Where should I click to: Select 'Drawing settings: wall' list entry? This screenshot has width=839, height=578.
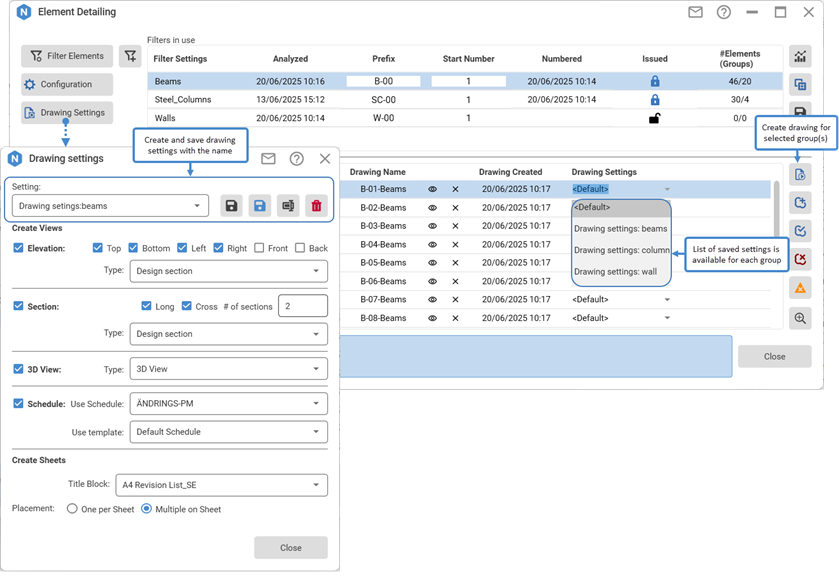tap(615, 272)
